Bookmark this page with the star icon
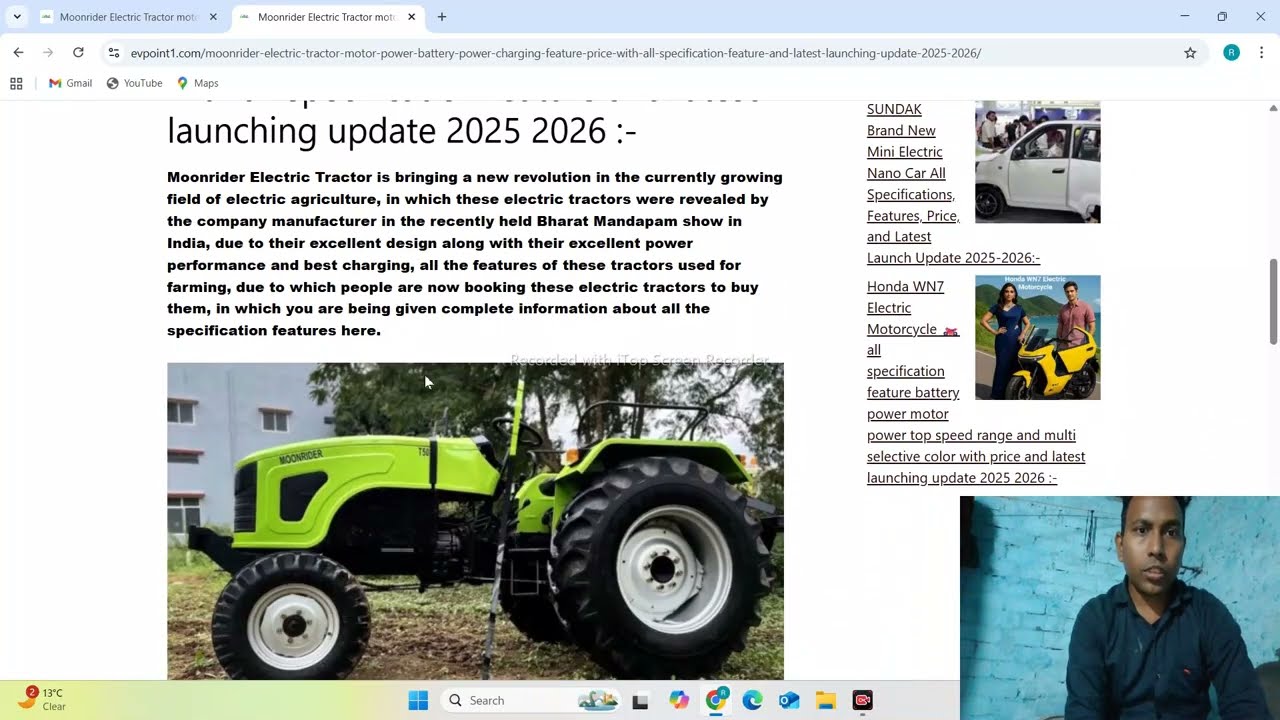 (1190, 53)
